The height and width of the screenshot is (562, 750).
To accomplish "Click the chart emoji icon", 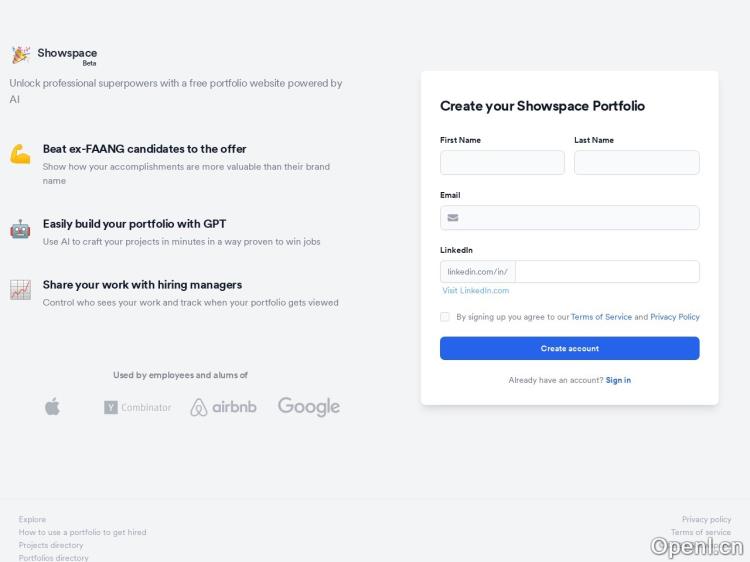I will click(20, 290).
